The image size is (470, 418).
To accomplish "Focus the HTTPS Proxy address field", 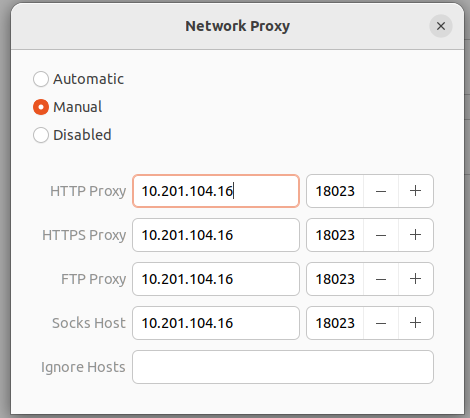I will click(x=216, y=235).
